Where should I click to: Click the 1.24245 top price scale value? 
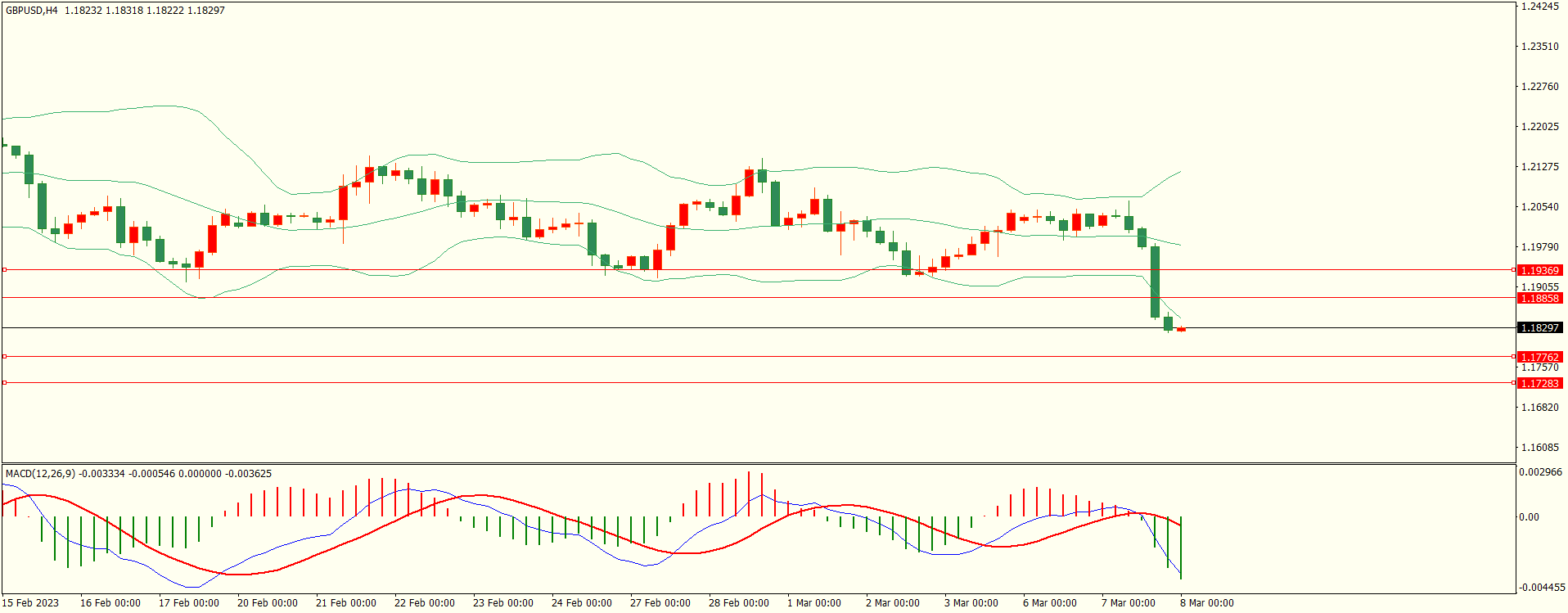[1539, 7]
